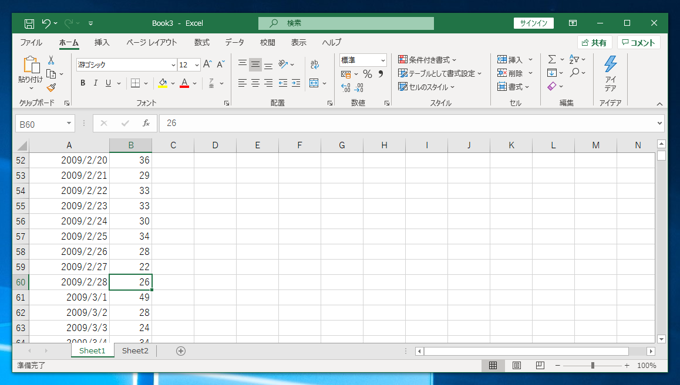Click the Comma Style icon
Screen dimensions: 680x385
coord(380,74)
